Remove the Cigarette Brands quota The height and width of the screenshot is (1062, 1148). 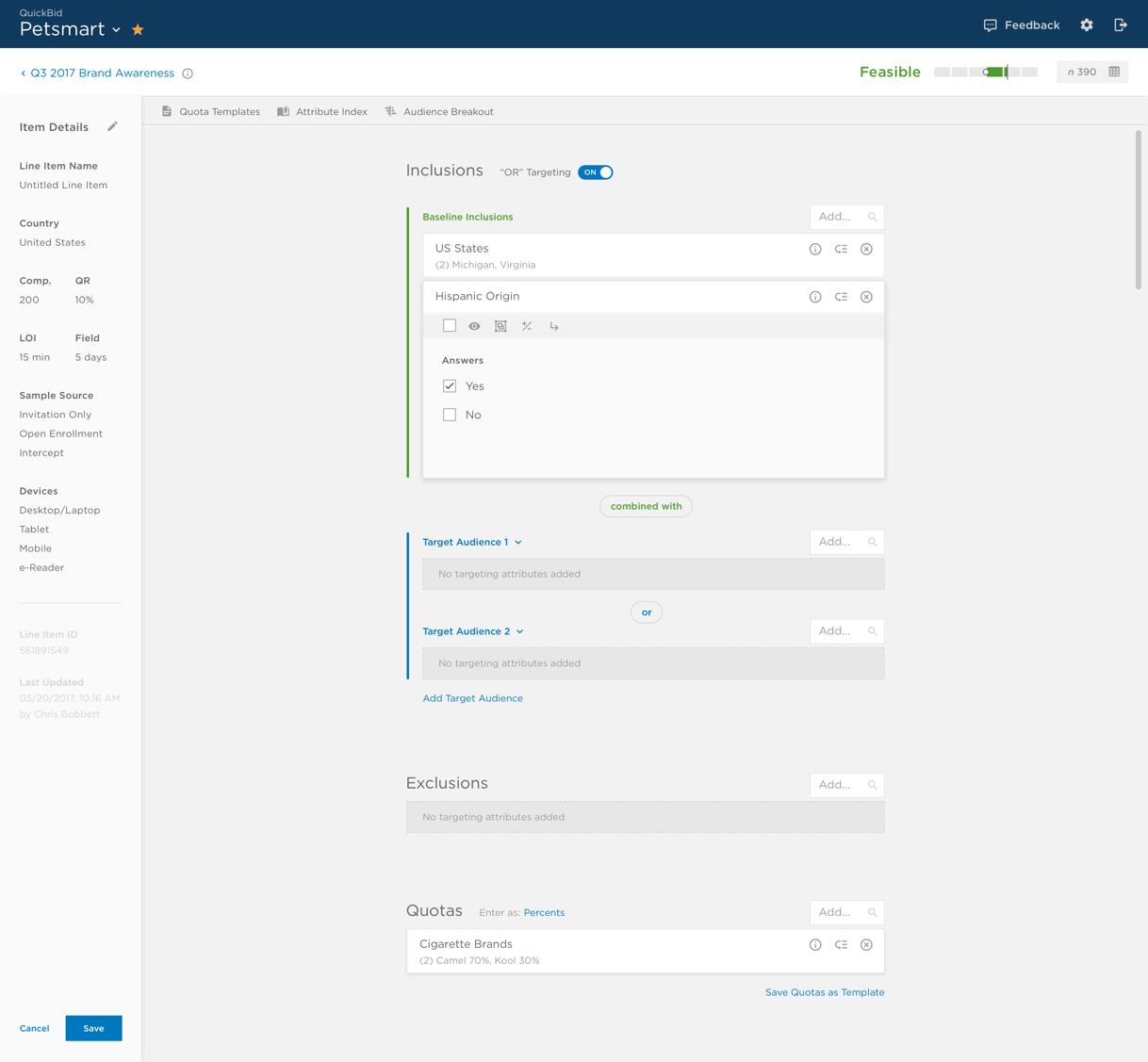(866, 945)
